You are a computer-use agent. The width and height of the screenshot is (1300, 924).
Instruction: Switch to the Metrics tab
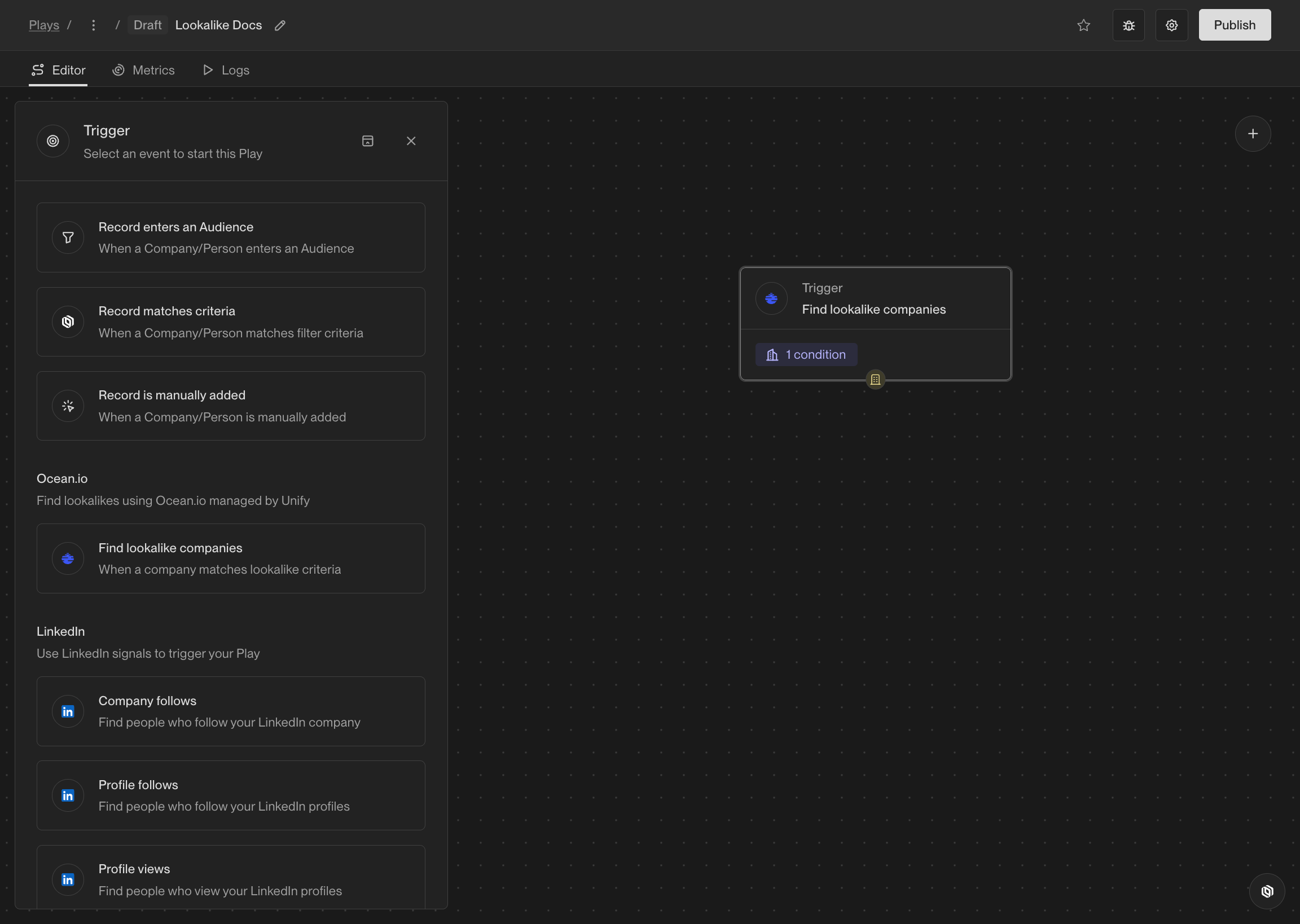tap(143, 70)
